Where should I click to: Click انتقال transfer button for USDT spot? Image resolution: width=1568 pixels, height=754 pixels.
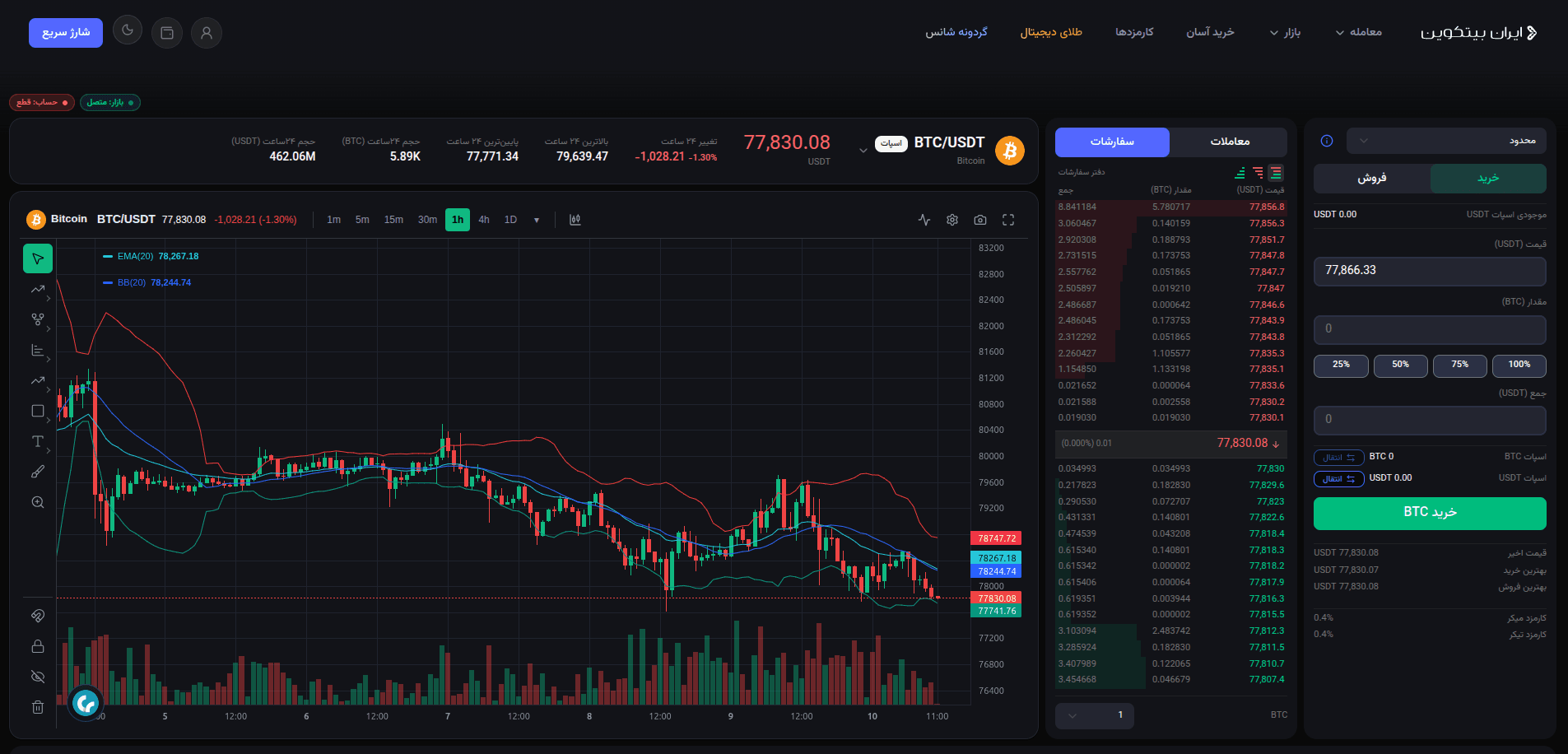(x=1339, y=479)
